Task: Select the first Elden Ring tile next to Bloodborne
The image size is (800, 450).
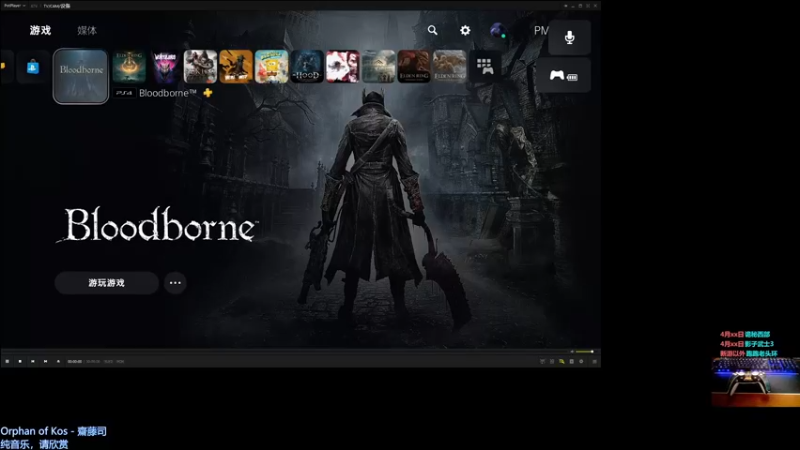Action: pos(129,66)
